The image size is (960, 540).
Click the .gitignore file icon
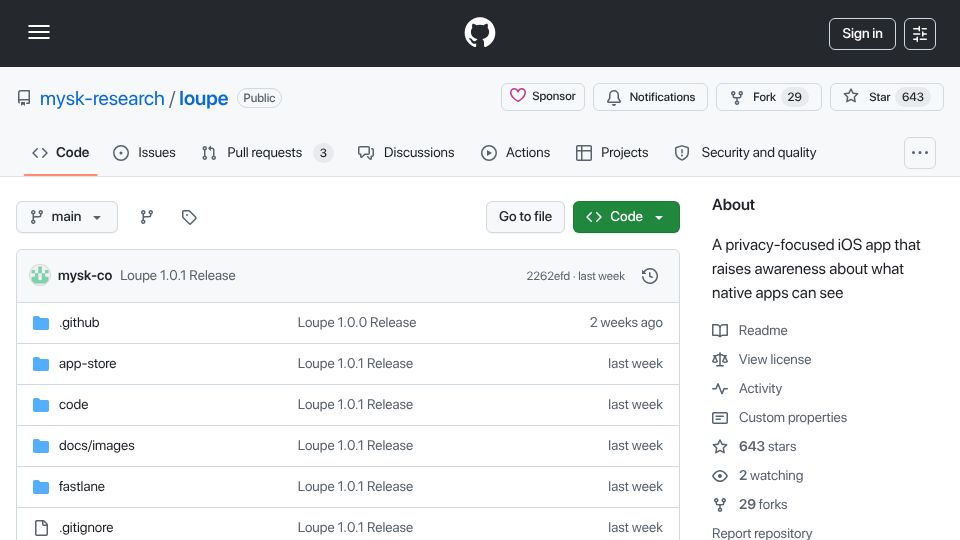click(41, 528)
